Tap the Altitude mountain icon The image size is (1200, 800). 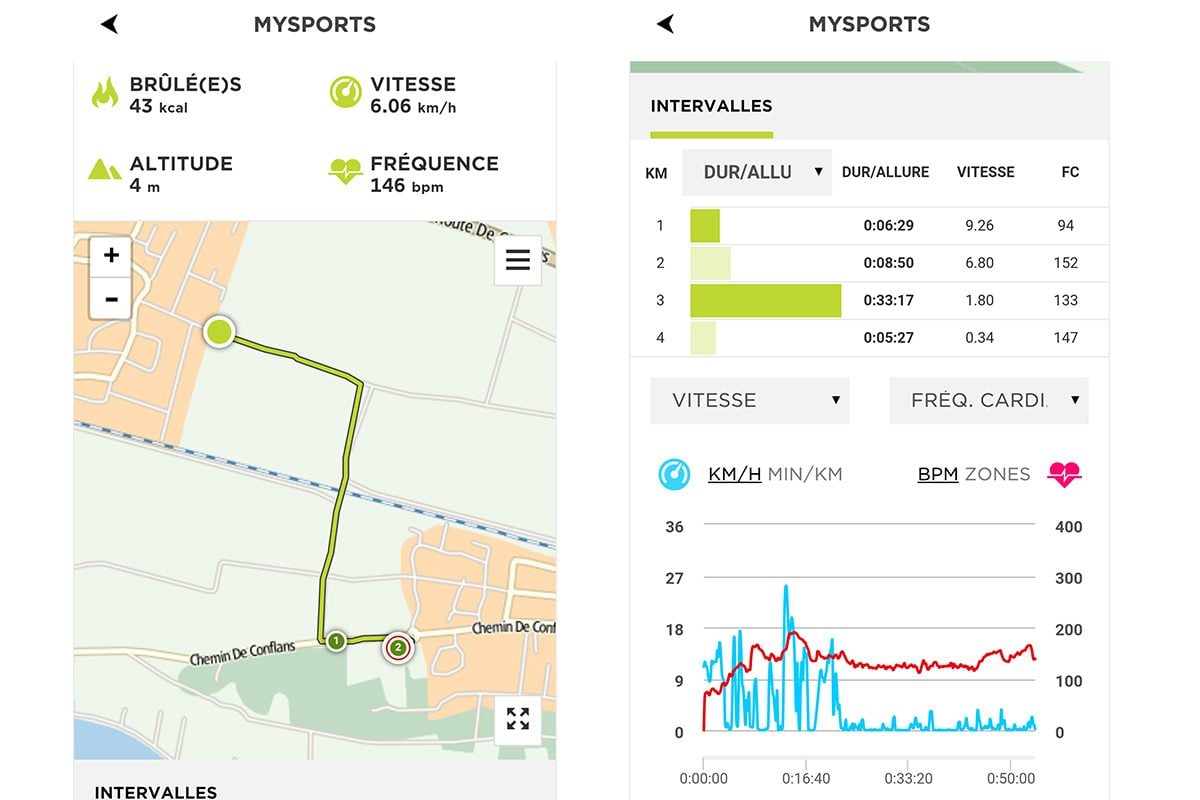[104, 168]
